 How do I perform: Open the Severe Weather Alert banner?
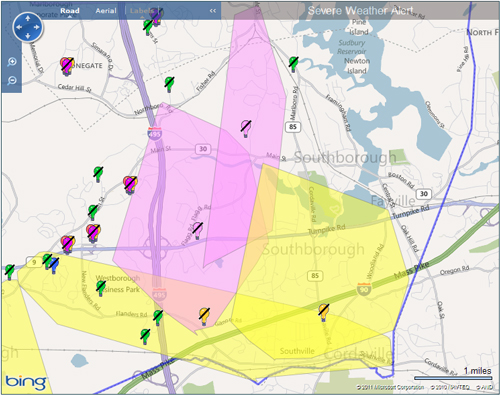click(360, 11)
